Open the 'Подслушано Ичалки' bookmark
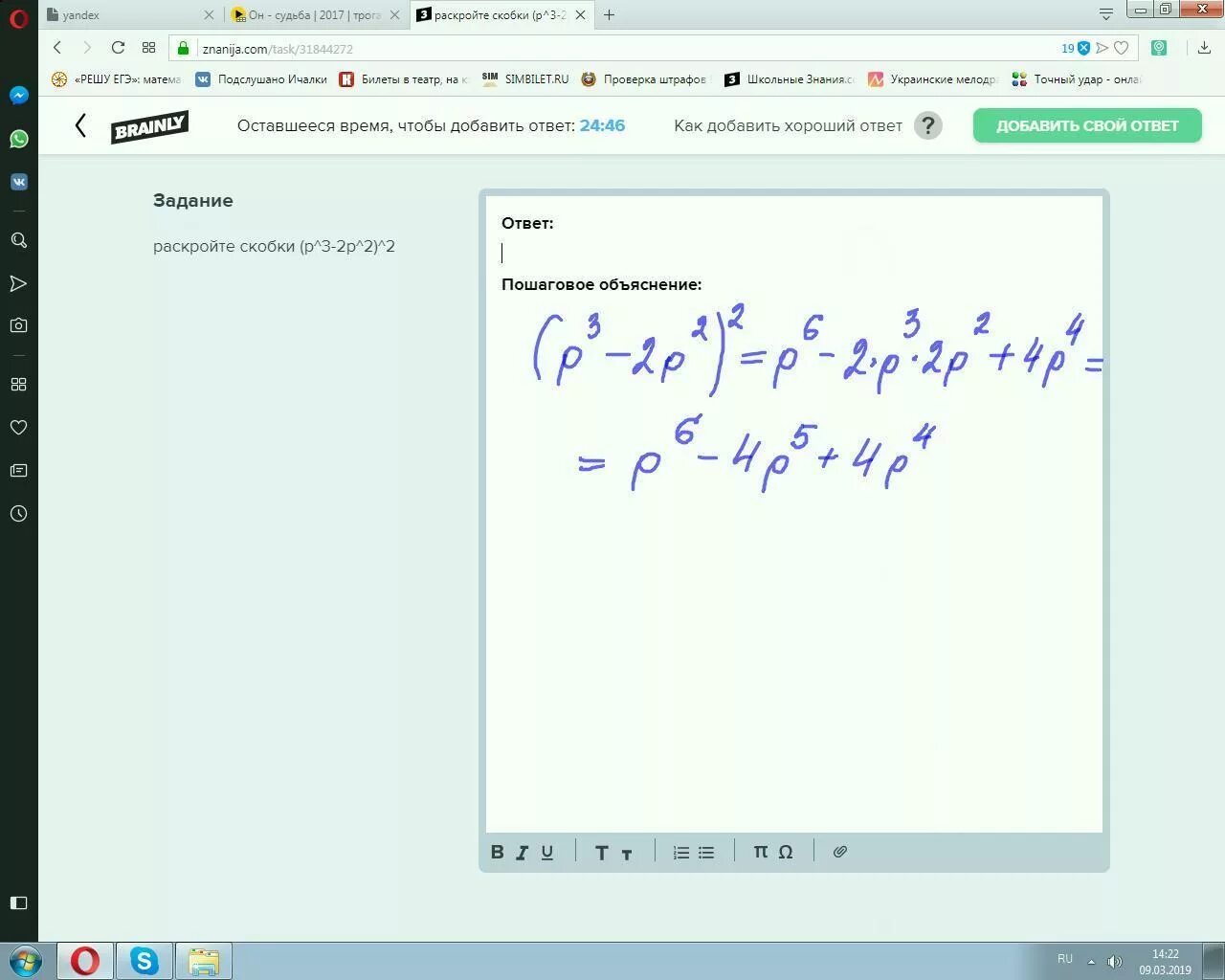The width and height of the screenshot is (1225, 980). tap(261, 79)
